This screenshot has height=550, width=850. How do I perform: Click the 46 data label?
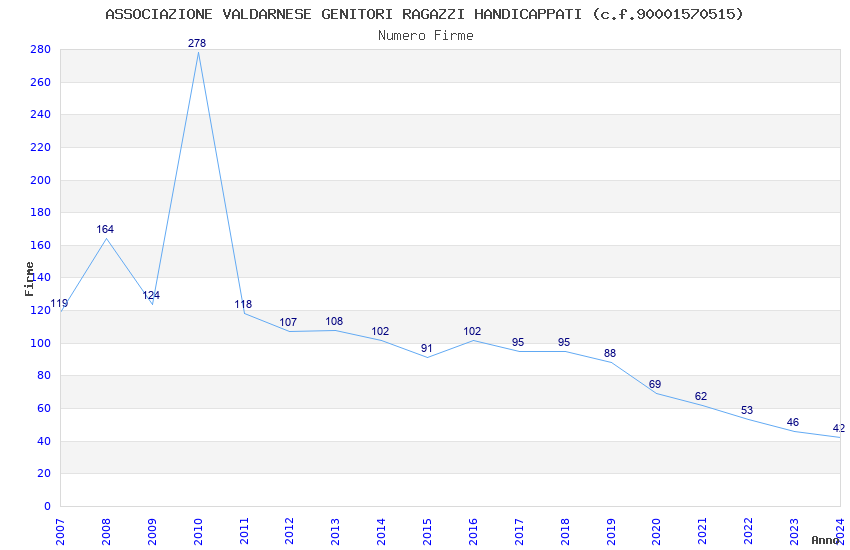[x=793, y=422]
